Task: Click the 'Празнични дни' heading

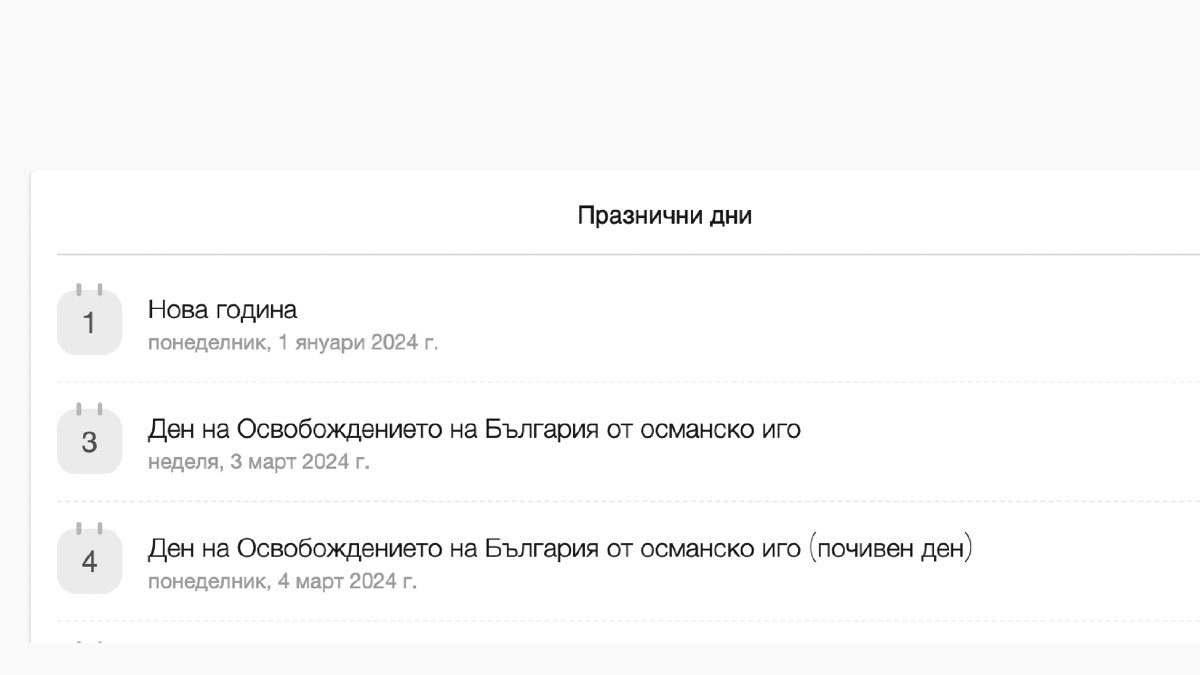Action: pyautogui.click(x=665, y=215)
